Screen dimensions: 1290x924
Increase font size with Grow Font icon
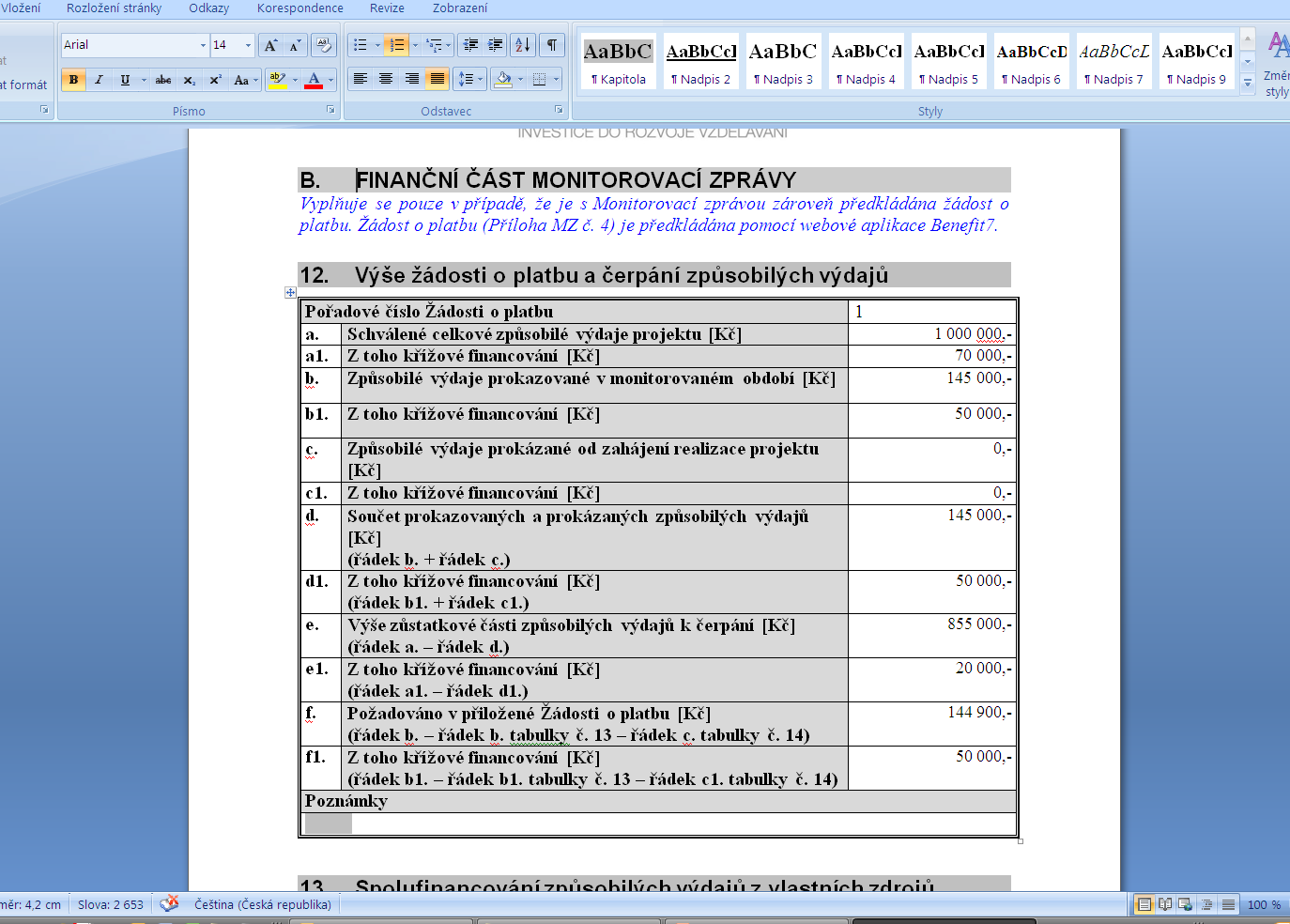point(270,45)
